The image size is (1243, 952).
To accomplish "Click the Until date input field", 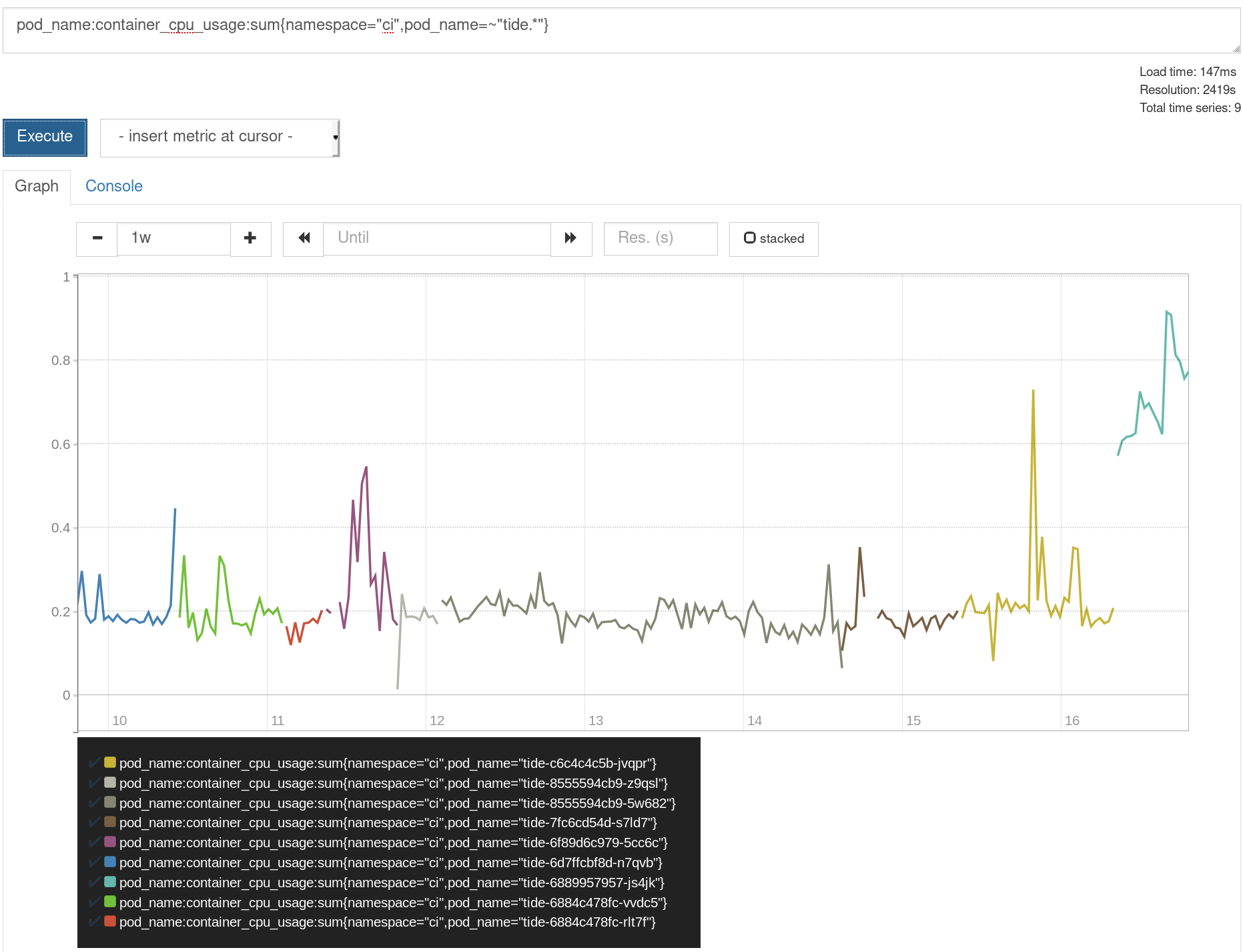I will 437,239.
